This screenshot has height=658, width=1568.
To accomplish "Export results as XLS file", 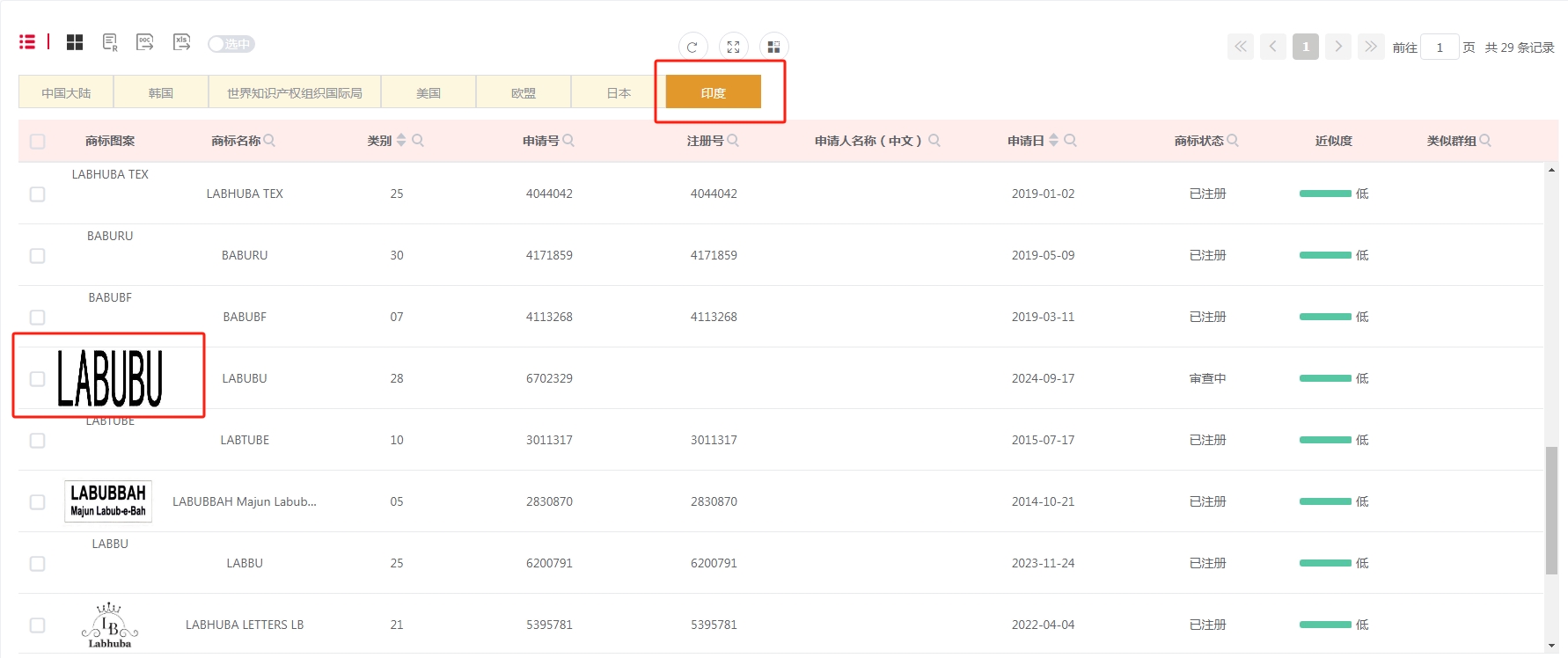I will click(x=181, y=42).
